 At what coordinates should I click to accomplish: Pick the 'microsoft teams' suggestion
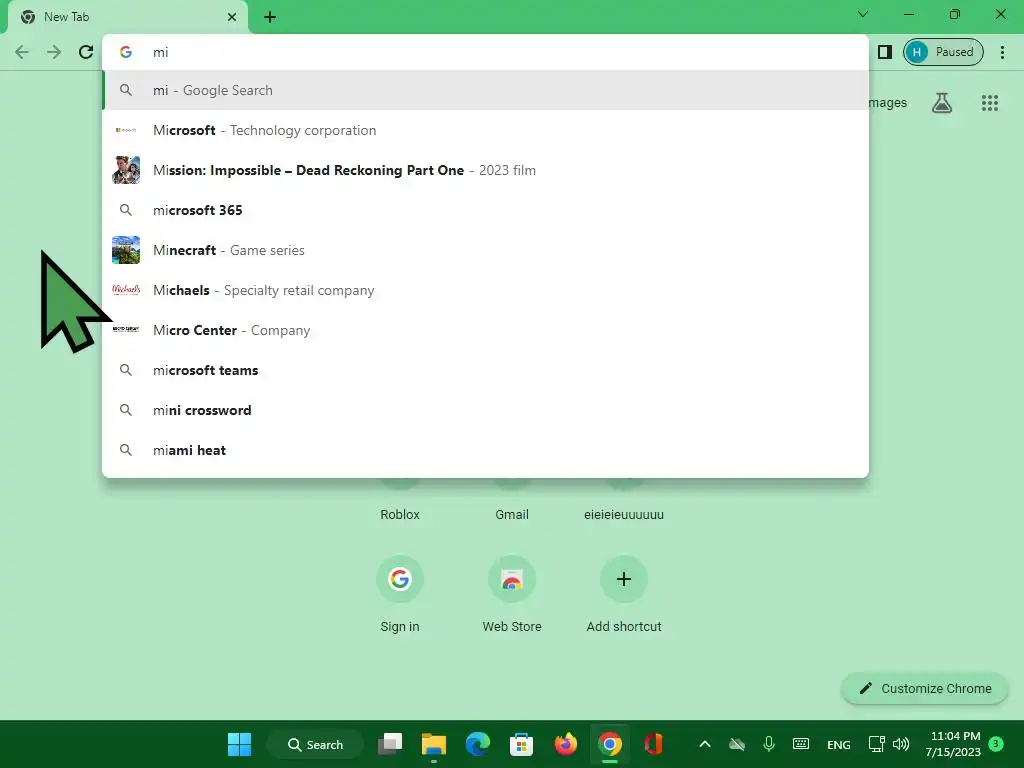tap(485, 370)
